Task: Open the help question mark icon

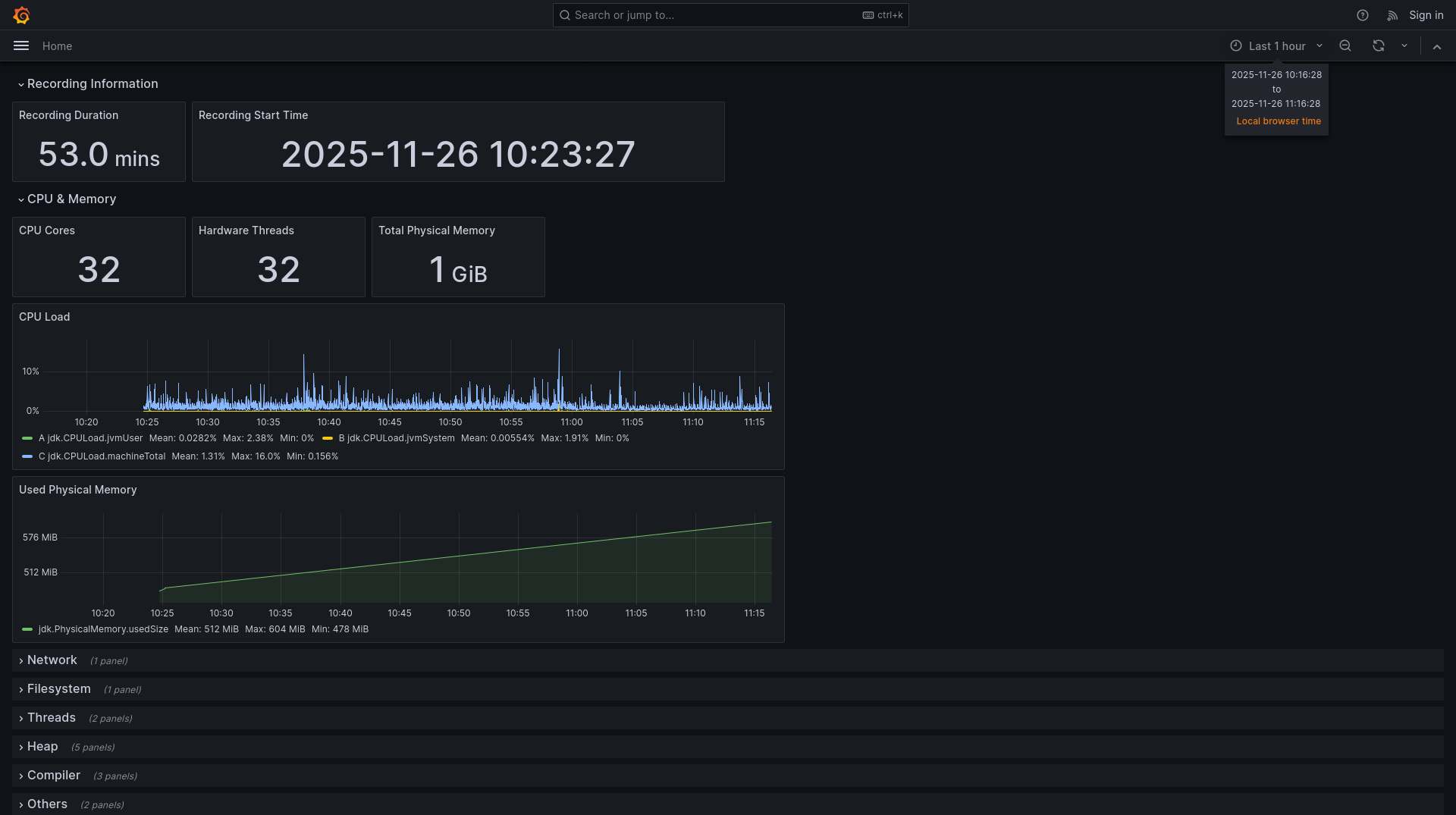Action: pos(1363,15)
